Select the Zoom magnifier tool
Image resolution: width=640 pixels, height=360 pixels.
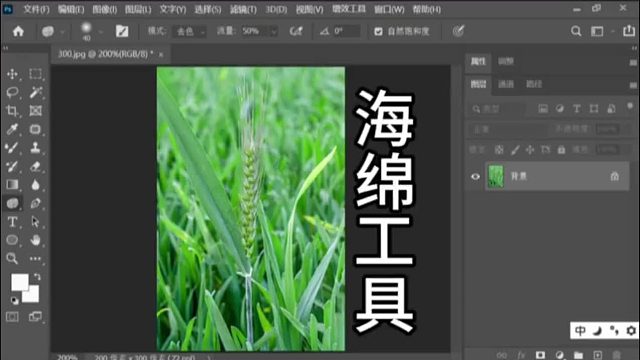tap(12, 258)
